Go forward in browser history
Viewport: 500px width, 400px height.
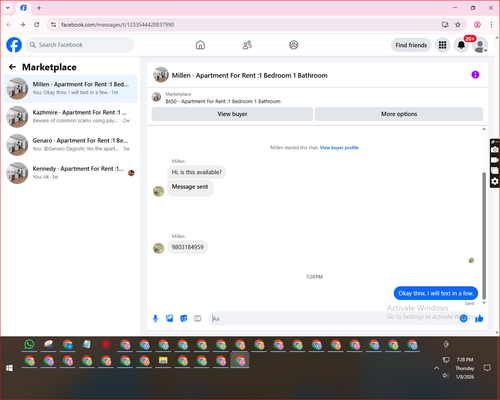[22, 25]
